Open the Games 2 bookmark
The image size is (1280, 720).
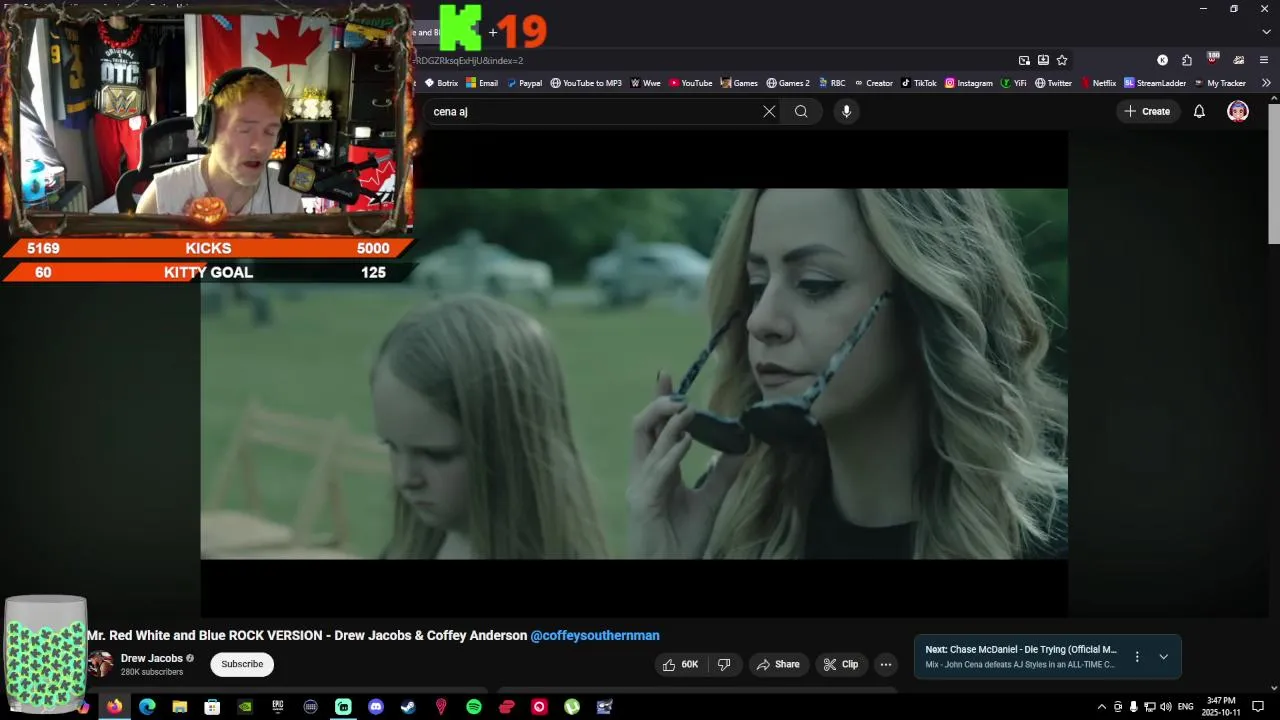(788, 83)
